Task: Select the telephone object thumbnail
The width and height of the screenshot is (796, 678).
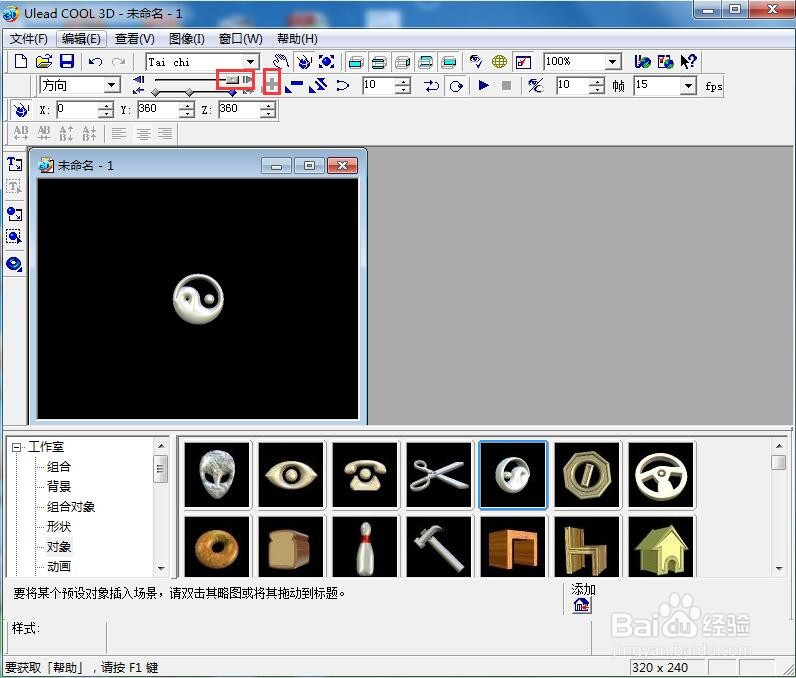Action: tap(365, 474)
